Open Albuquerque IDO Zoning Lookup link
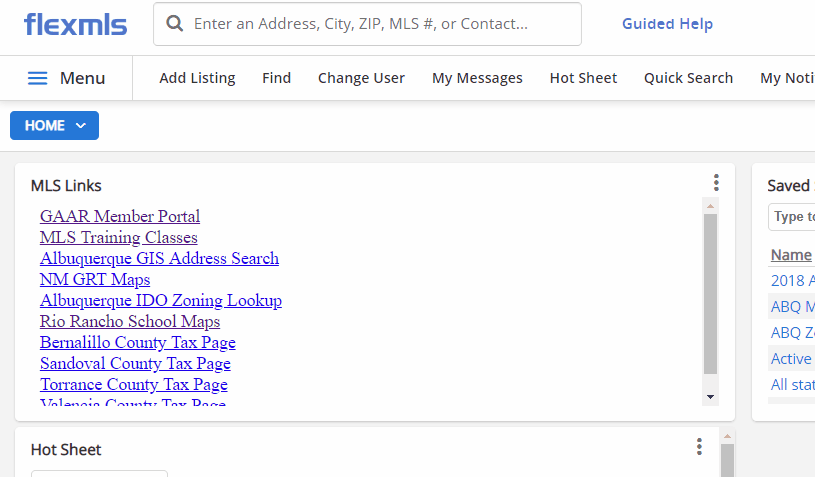This screenshot has height=477, width=815. click(161, 300)
